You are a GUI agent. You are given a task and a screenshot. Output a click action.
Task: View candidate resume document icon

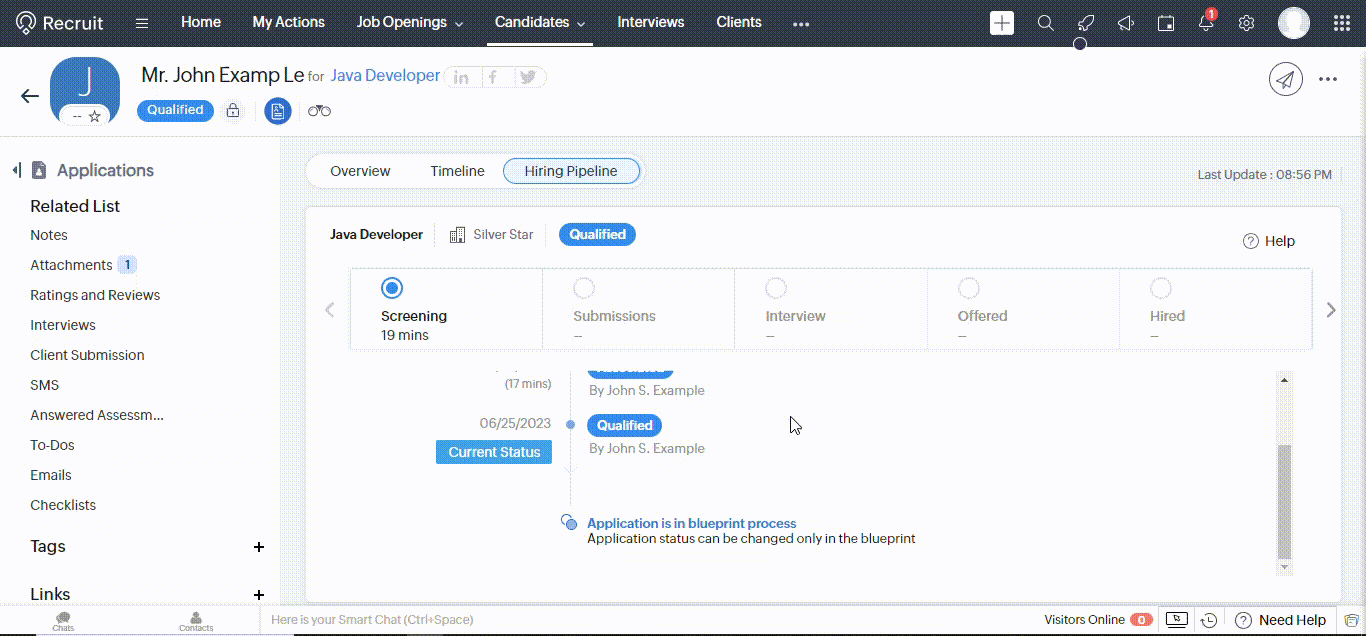[277, 110]
